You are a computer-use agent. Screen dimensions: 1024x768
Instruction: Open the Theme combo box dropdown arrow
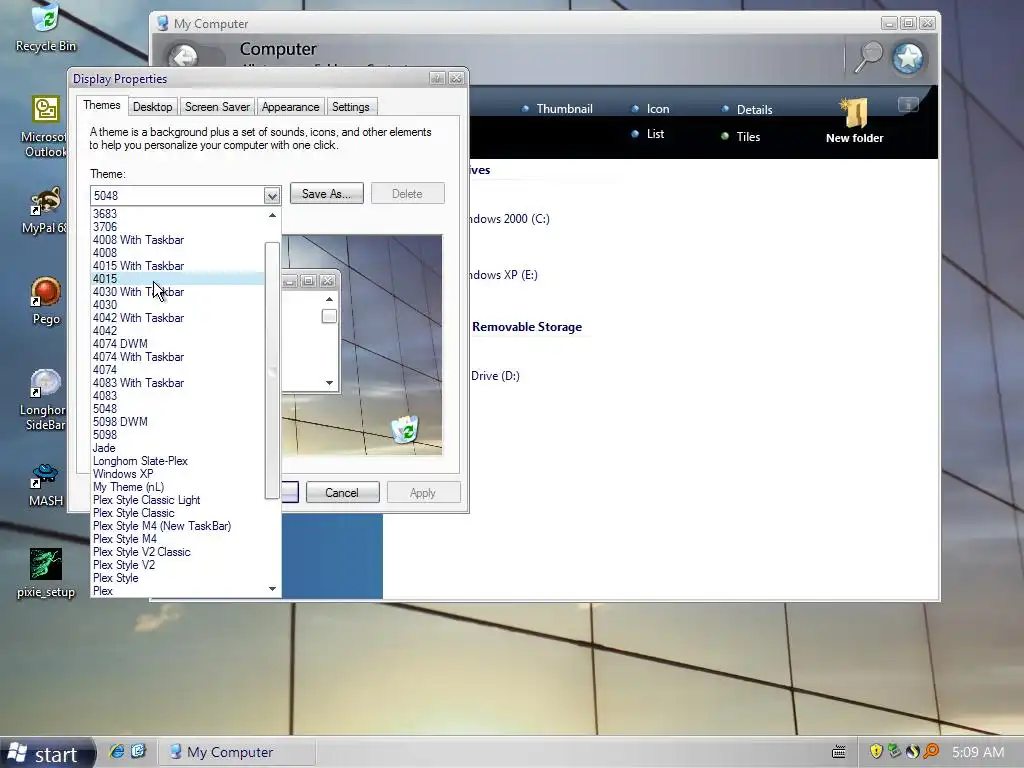point(272,195)
